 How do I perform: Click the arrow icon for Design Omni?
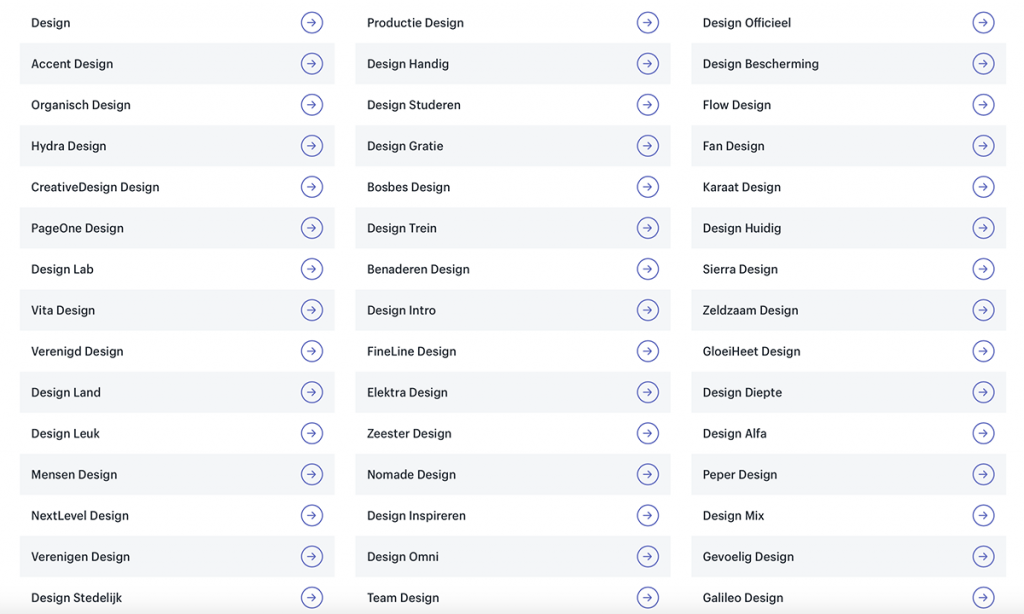(648, 557)
